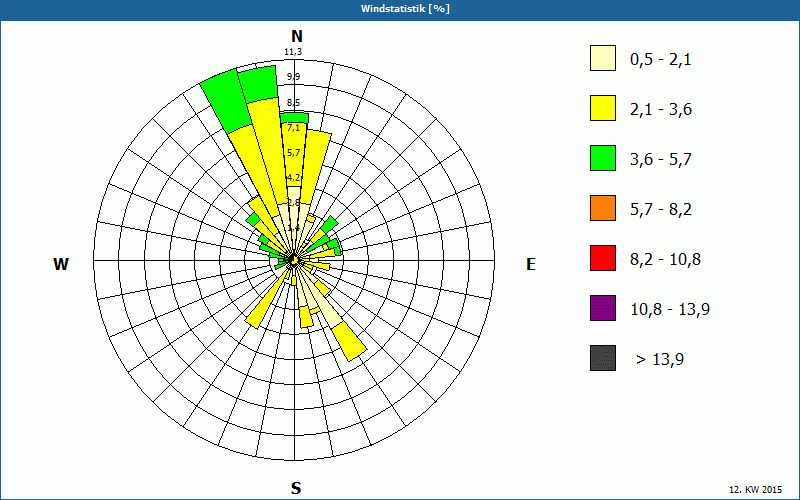Click the 2,8 axis value

[x=293, y=203]
